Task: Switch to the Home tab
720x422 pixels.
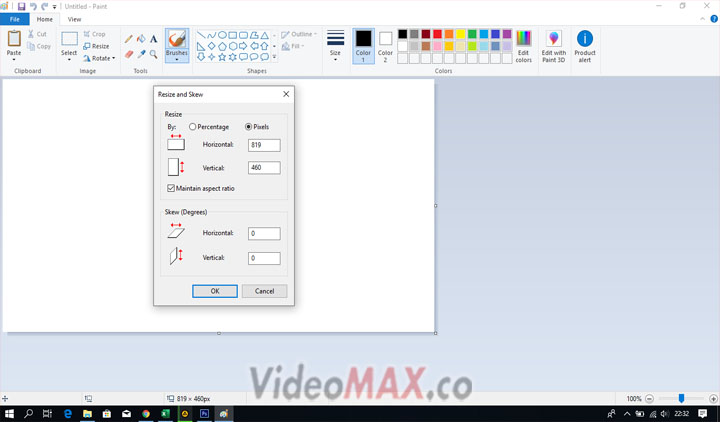Action: pyautogui.click(x=45, y=19)
